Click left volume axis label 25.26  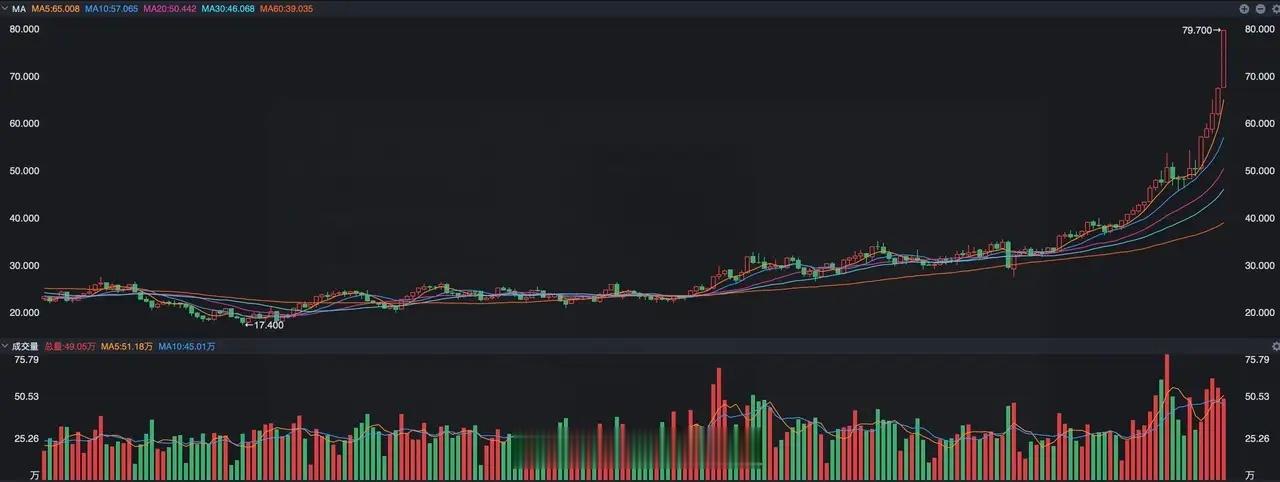(x=25, y=438)
